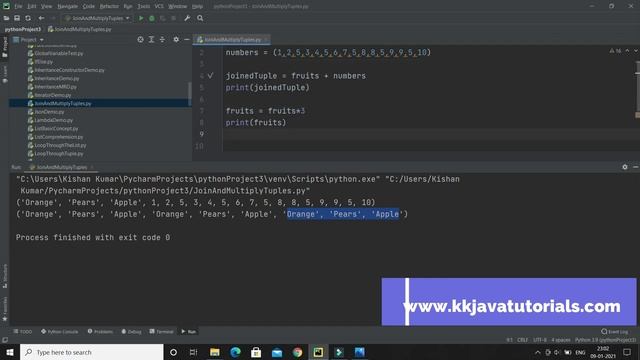Click the Python 3.9 interpreter status entry
Image resolution: width=640 pixels, height=360 pixels.
click(605, 340)
